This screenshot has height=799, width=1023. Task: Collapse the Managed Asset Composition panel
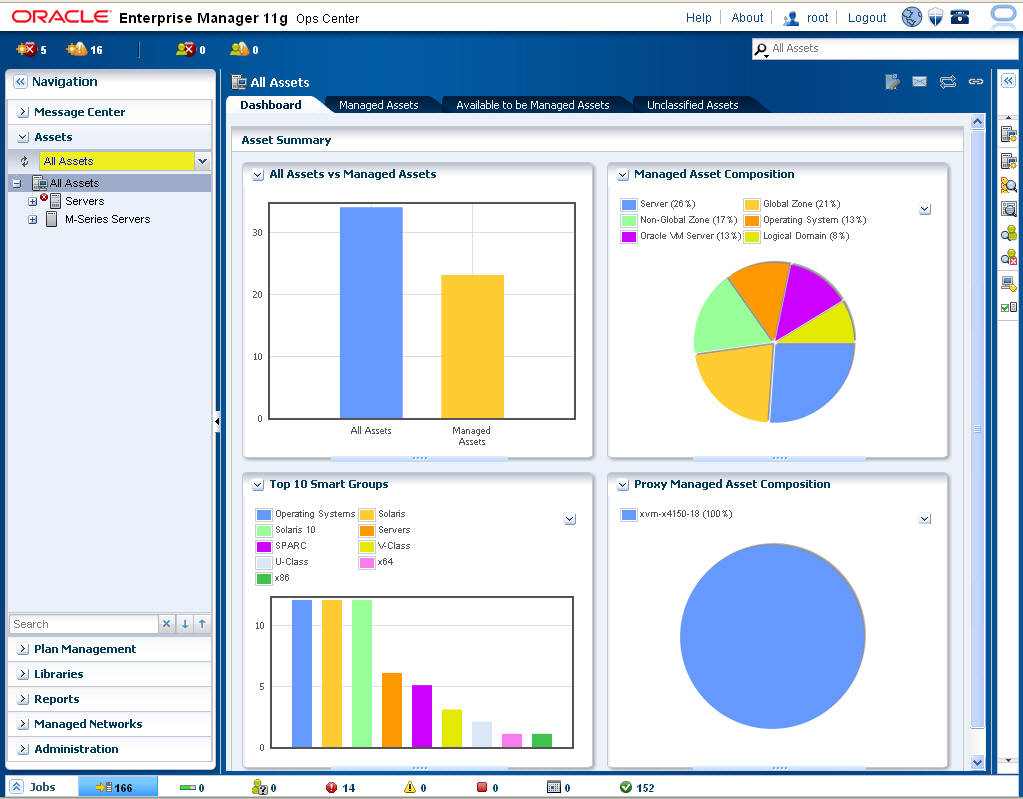(622, 175)
